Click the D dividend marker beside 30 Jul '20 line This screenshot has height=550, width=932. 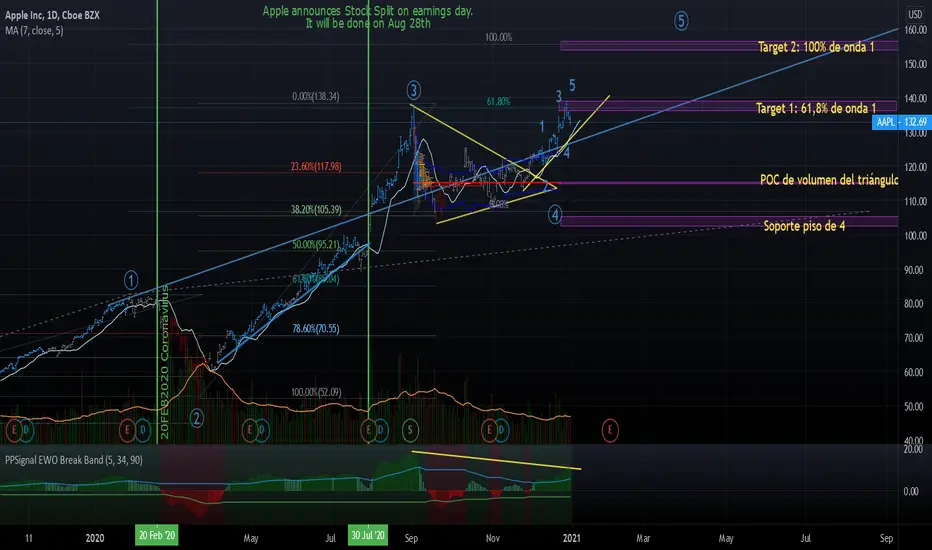pos(381,430)
